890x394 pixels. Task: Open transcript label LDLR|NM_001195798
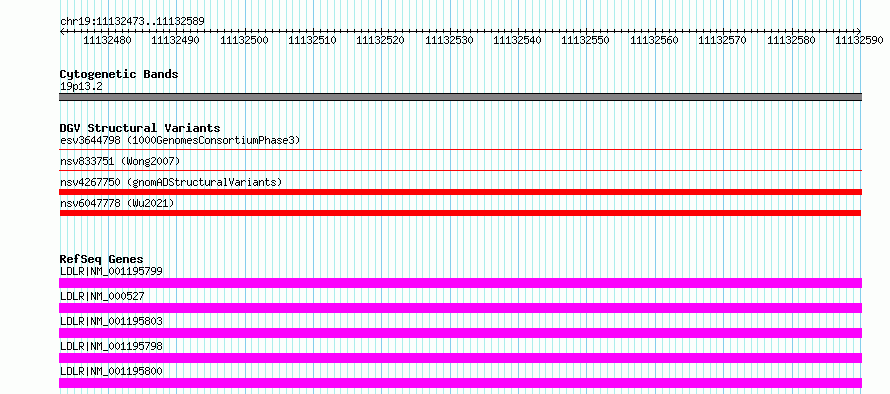click(x=111, y=346)
